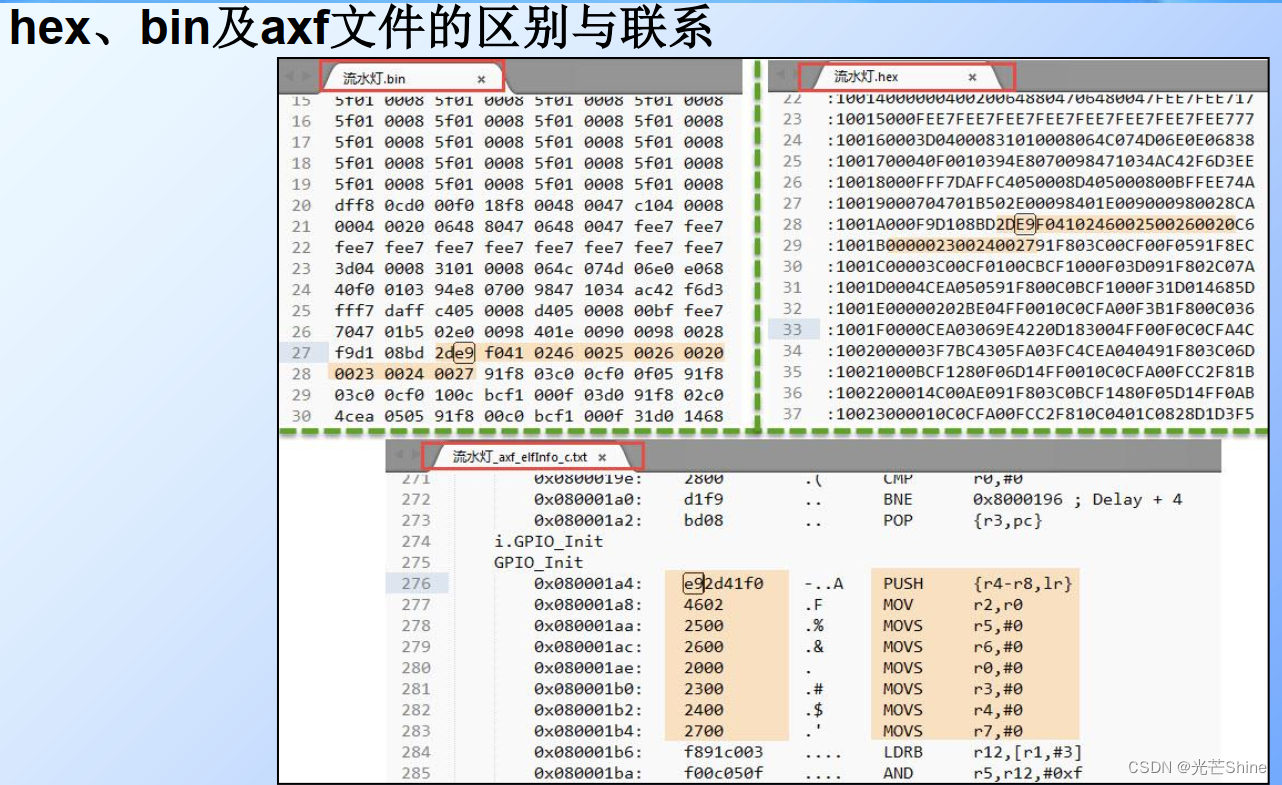Image resolution: width=1282 pixels, height=785 pixels.
Task: Click the highlighted e9 byte on bin line 27
Action: (462, 352)
